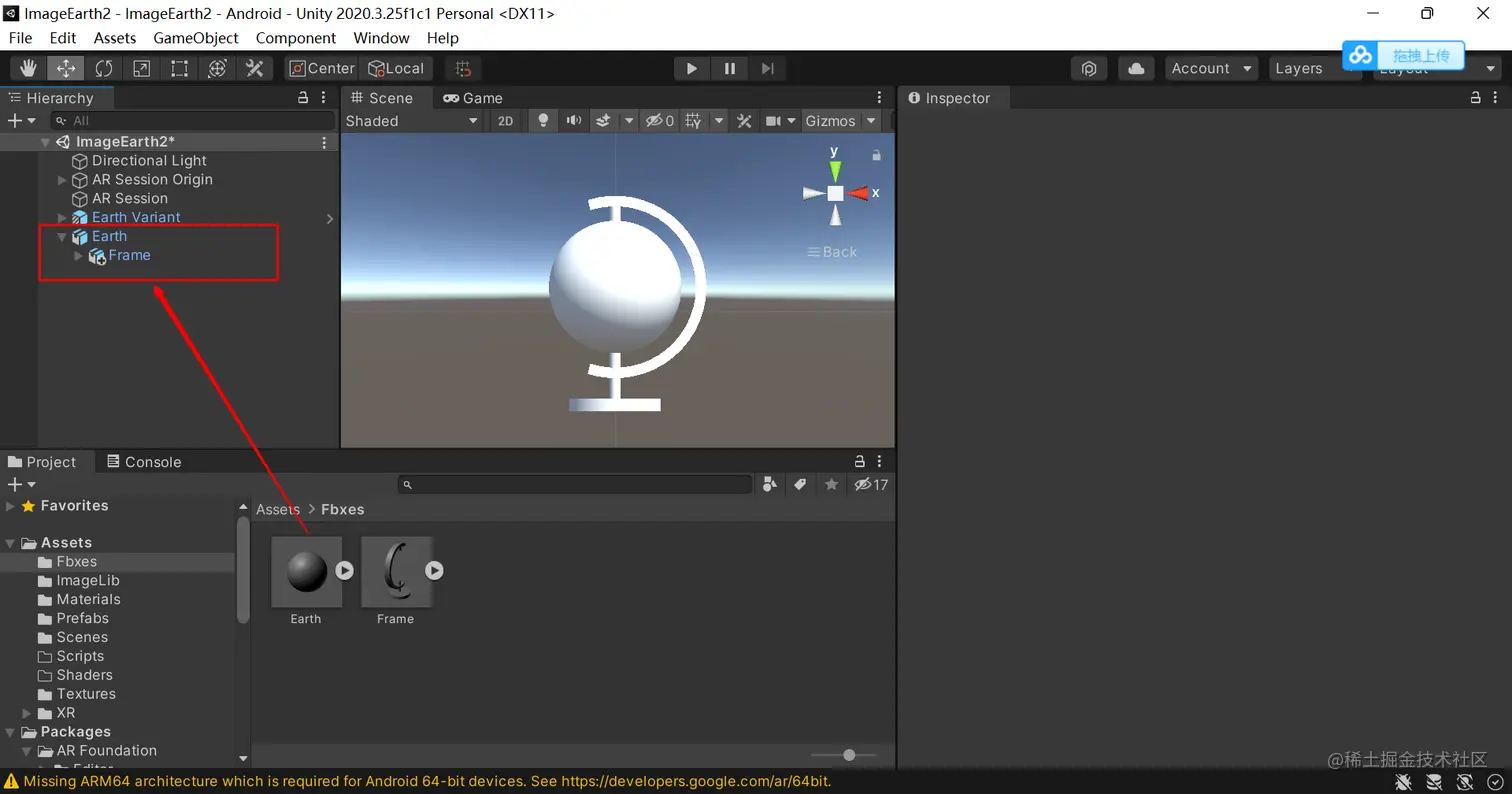Search by type in Project panel
The height and width of the screenshot is (794, 1512).
coord(770,485)
